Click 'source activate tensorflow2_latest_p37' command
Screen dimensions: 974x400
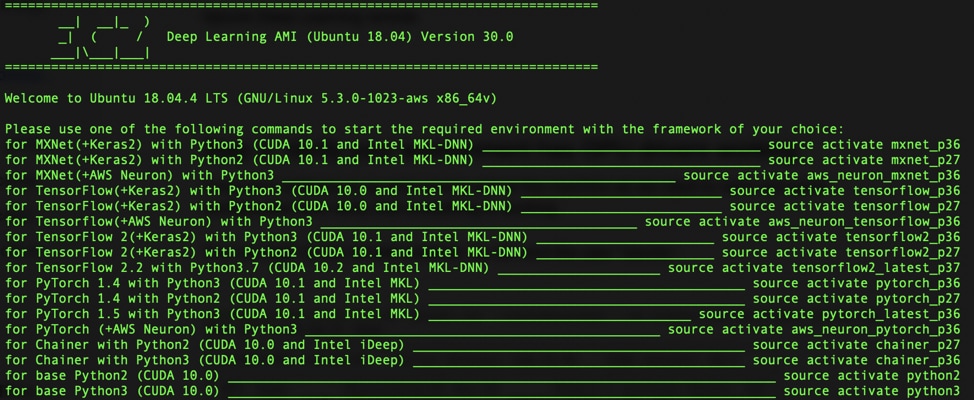814,268
